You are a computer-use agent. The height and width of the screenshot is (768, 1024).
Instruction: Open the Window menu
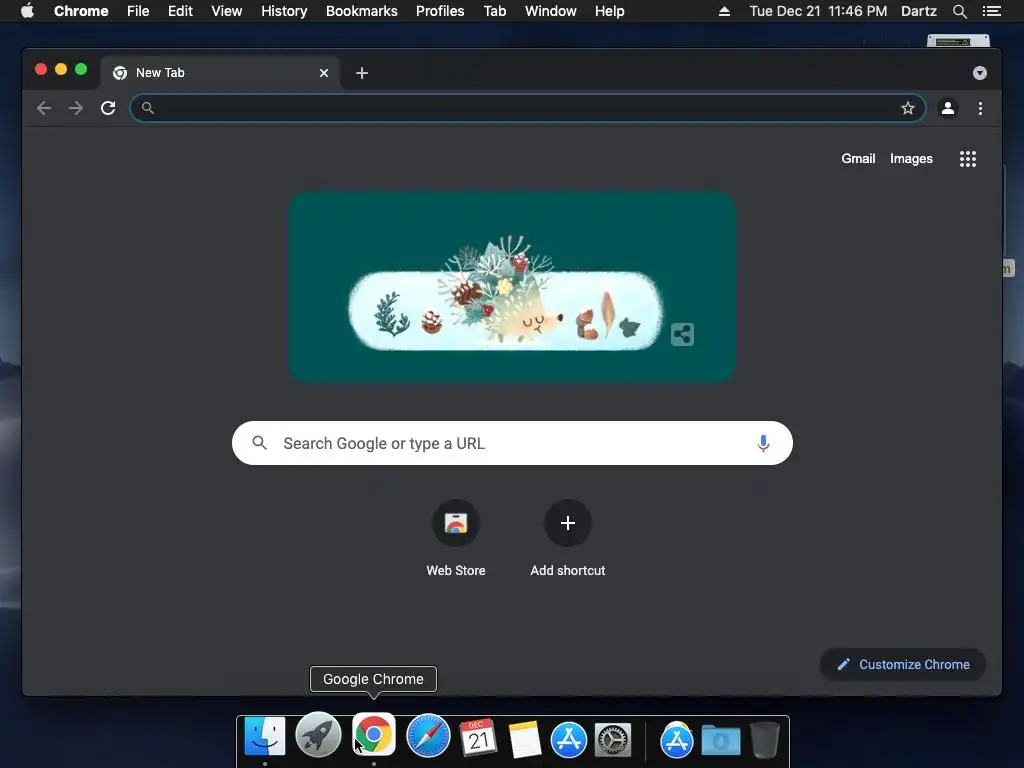[x=551, y=11]
